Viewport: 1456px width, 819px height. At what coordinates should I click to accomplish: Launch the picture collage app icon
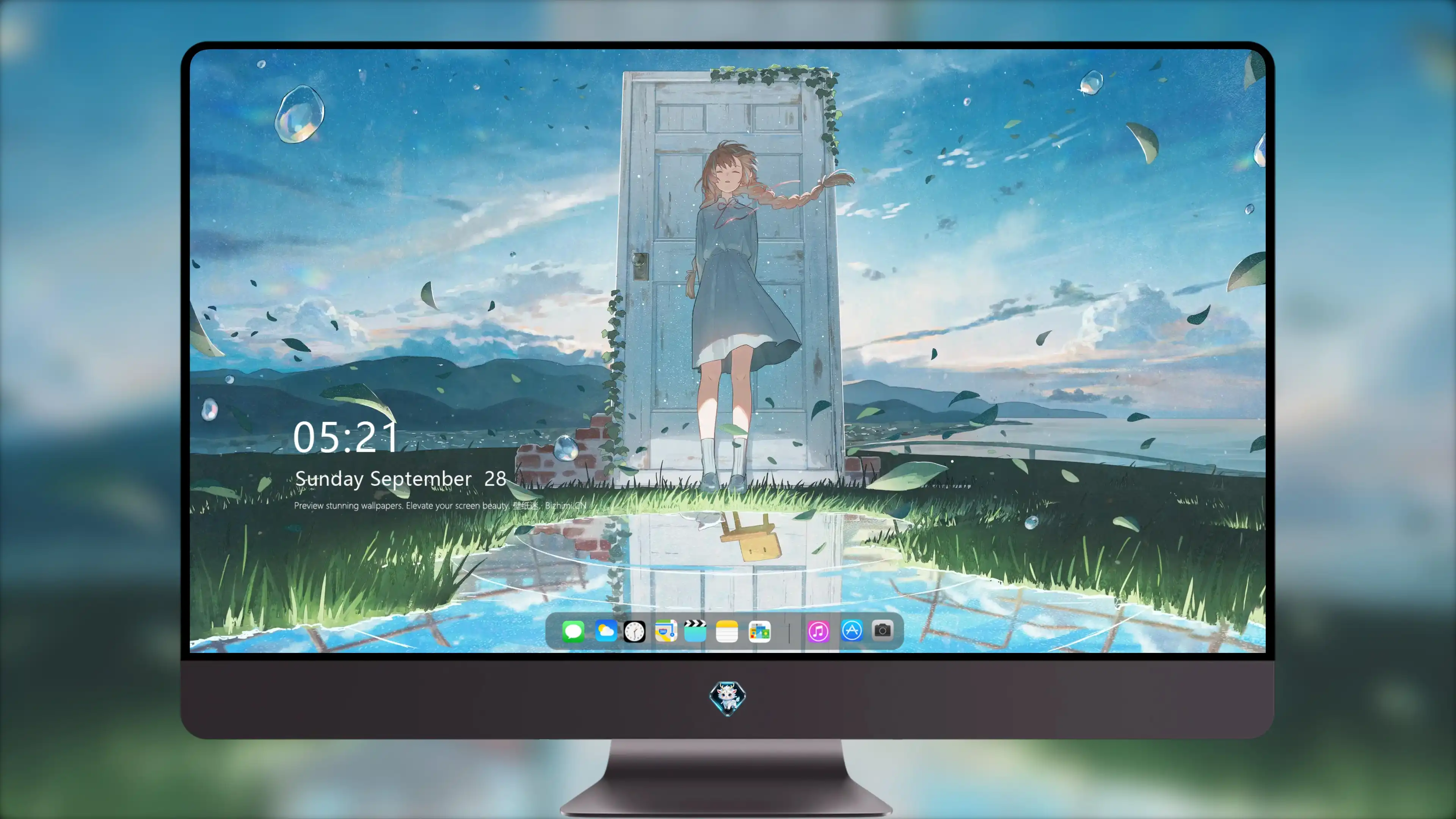(759, 631)
